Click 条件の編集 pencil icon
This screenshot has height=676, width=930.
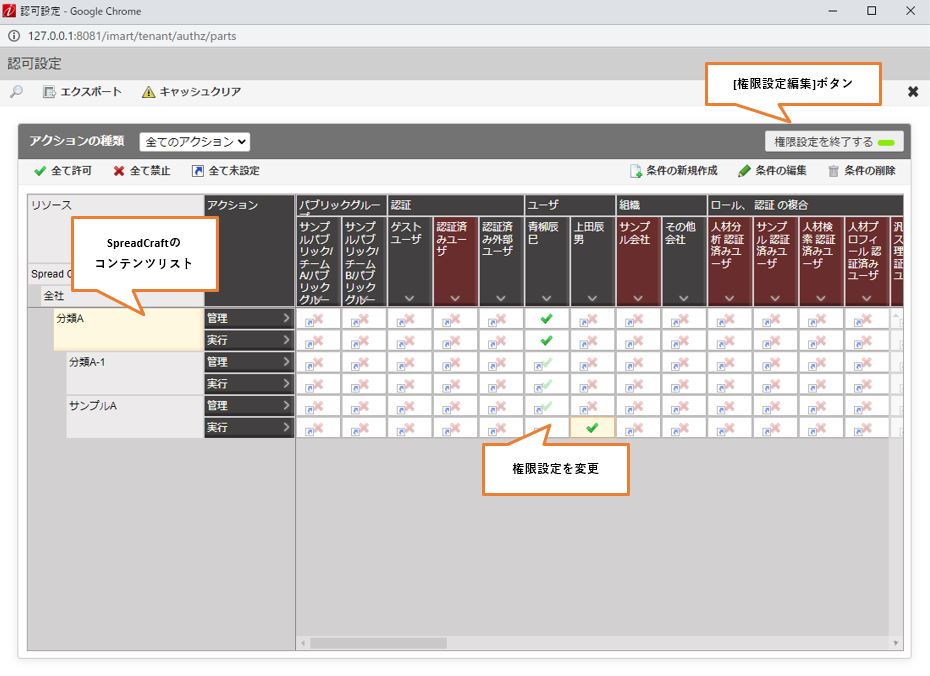tap(744, 171)
